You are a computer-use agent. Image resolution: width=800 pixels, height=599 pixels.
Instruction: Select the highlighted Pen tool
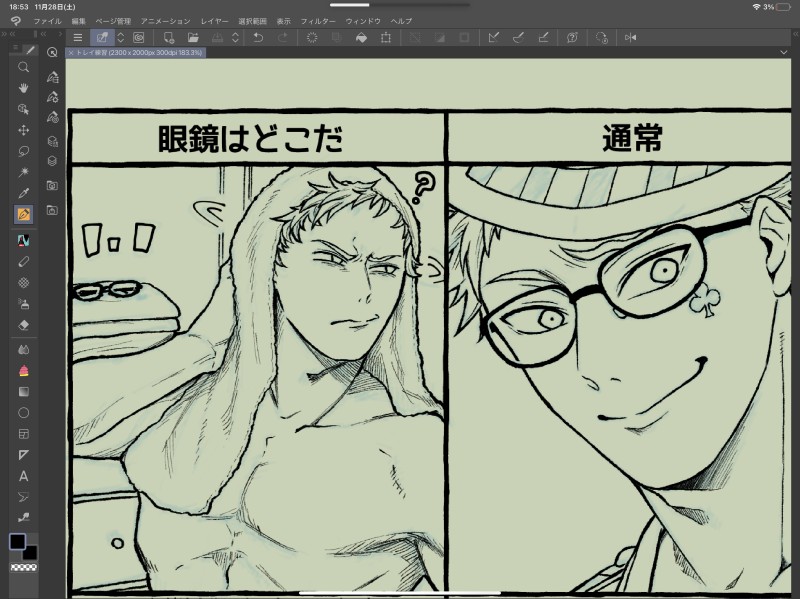coord(23,214)
